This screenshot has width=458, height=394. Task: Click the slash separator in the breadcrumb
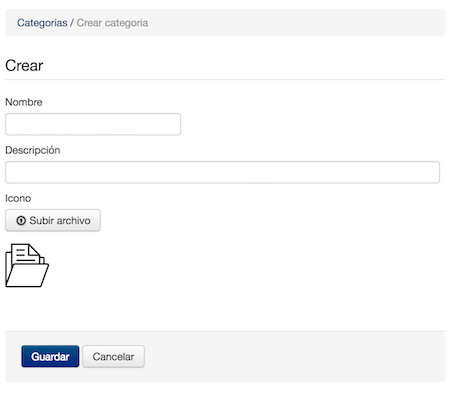[x=72, y=23]
